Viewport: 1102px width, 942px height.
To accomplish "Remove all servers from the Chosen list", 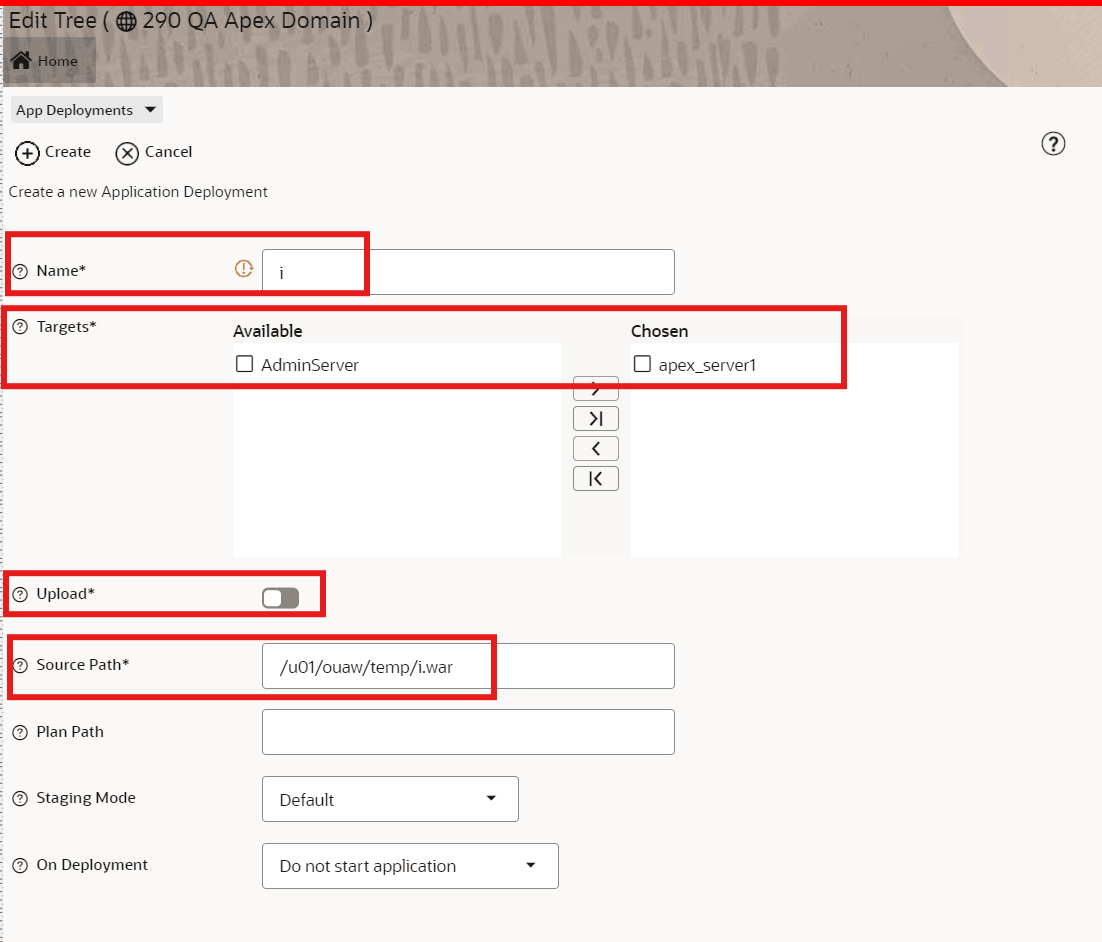I will coord(595,478).
